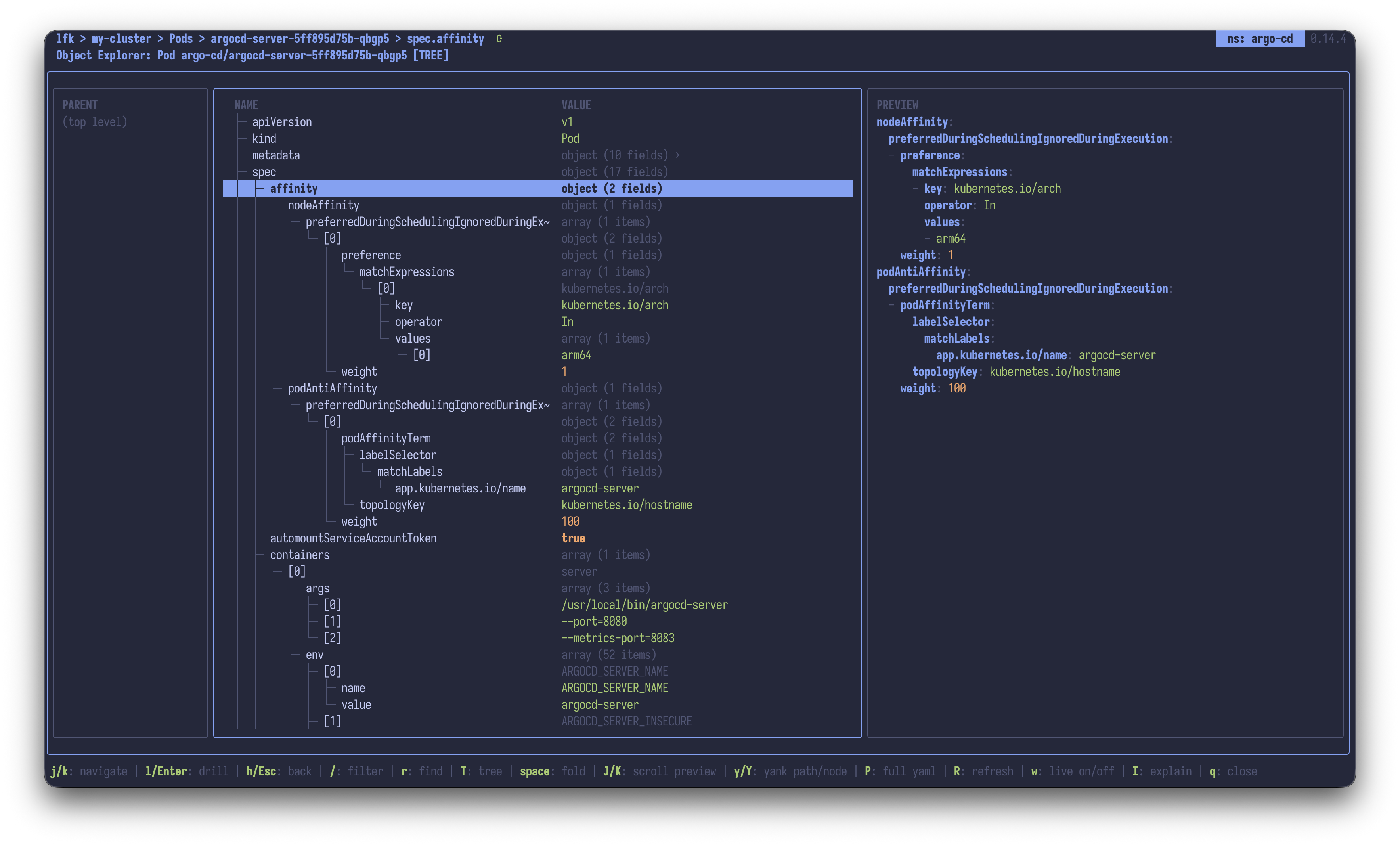Viewport: 1400px width, 846px height.
Task: Click the 0.14.4 version label
Action: point(1328,38)
